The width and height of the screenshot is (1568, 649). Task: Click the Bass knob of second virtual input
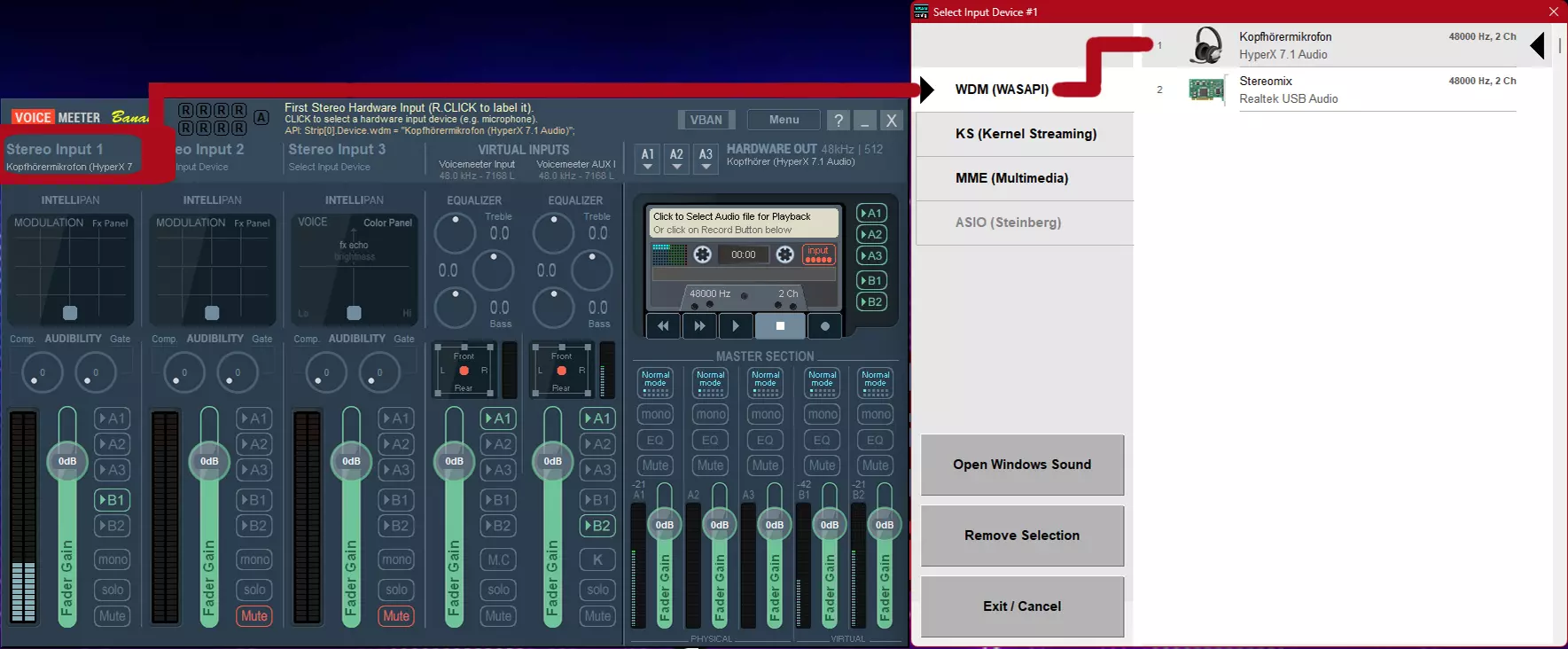(554, 308)
